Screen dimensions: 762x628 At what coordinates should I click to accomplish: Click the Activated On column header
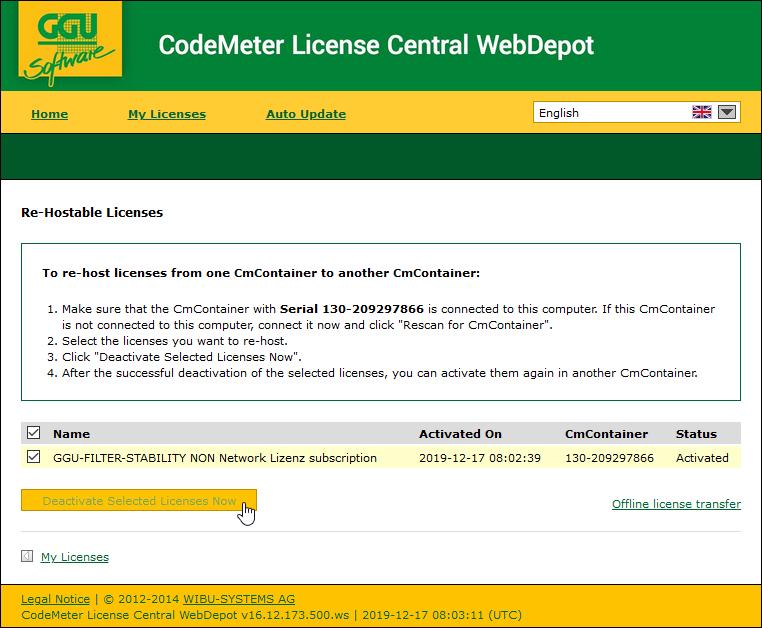point(460,434)
